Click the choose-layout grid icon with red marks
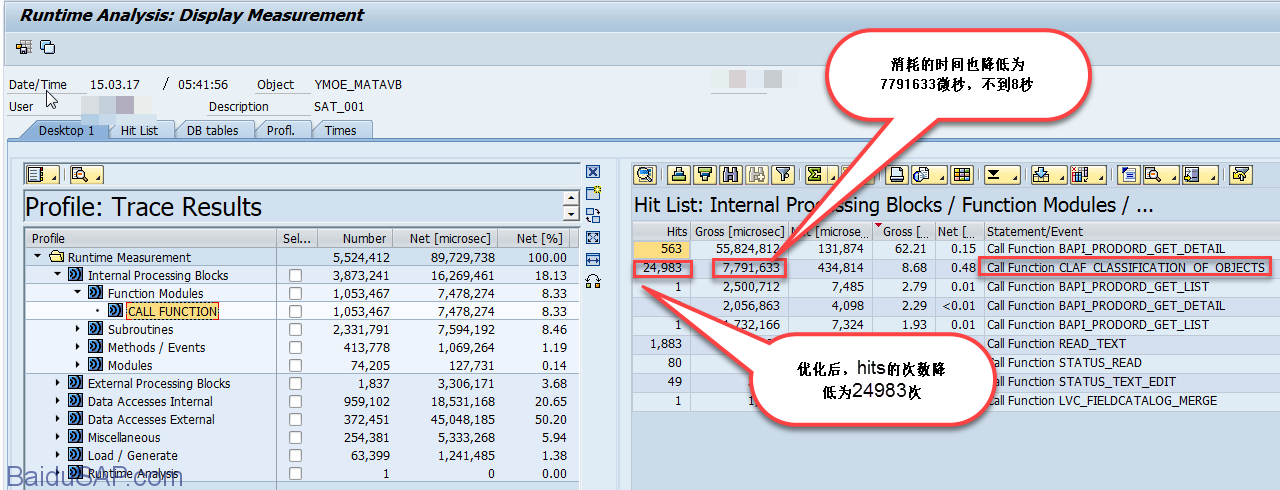 1087,175
